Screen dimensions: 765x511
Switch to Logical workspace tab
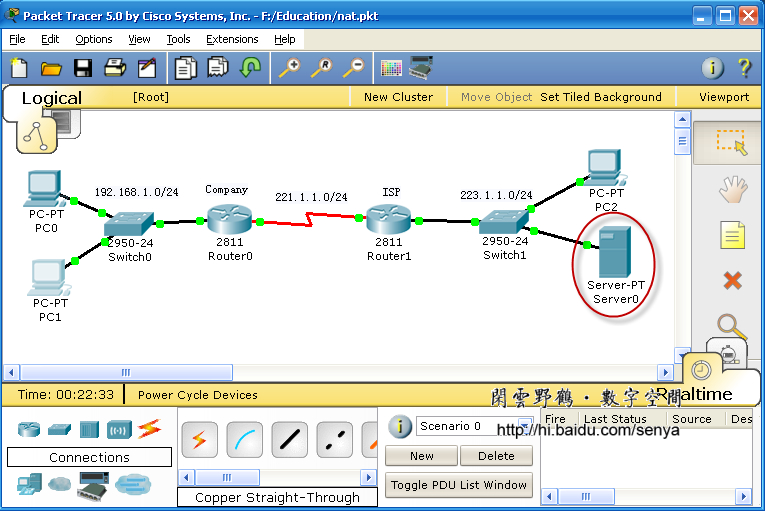click(x=52, y=98)
